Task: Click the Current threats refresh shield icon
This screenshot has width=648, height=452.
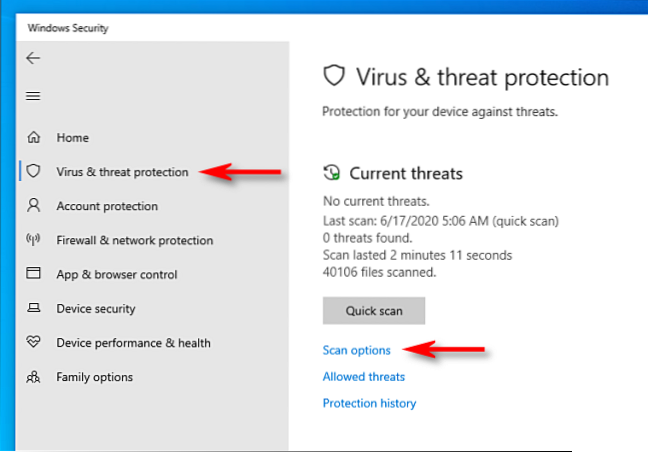Action: coord(332,173)
